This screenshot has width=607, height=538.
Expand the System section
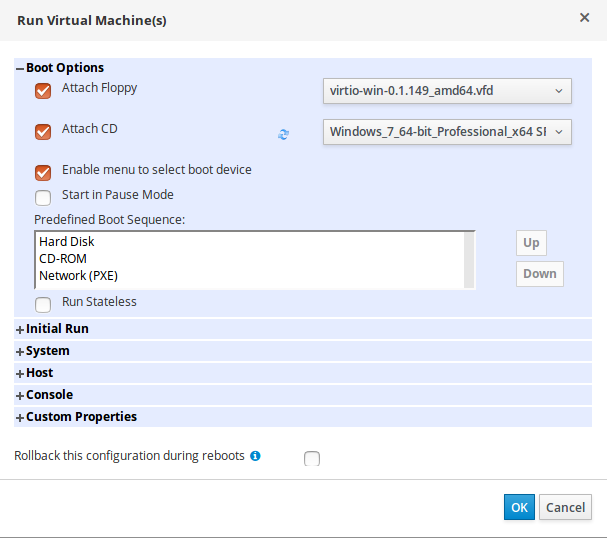click(46, 351)
